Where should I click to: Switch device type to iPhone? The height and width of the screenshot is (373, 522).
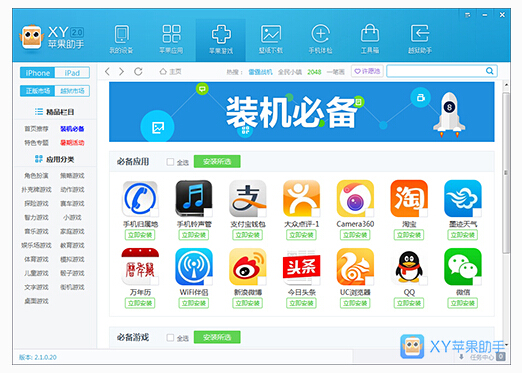coord(37,73)
